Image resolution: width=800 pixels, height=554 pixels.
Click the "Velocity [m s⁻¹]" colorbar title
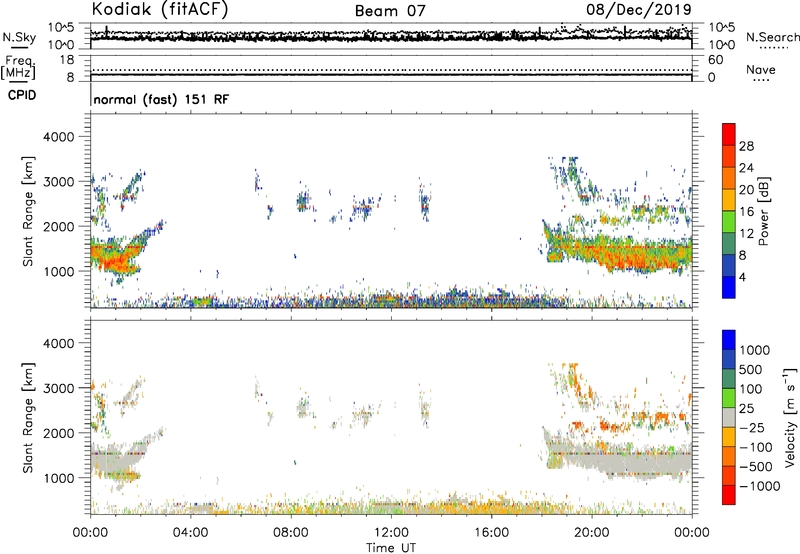pos(790,418)
